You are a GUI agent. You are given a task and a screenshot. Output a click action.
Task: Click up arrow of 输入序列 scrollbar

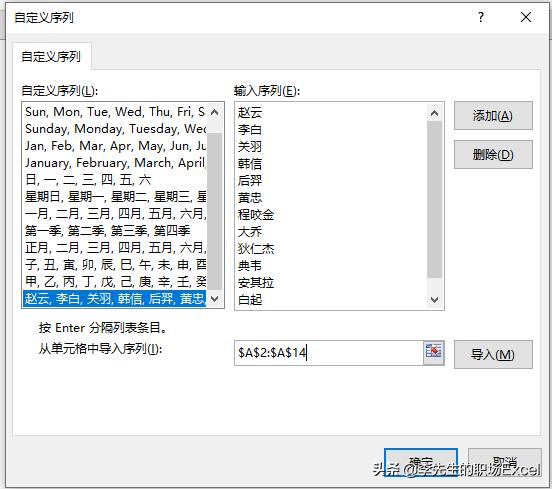(x=434, y=113)
